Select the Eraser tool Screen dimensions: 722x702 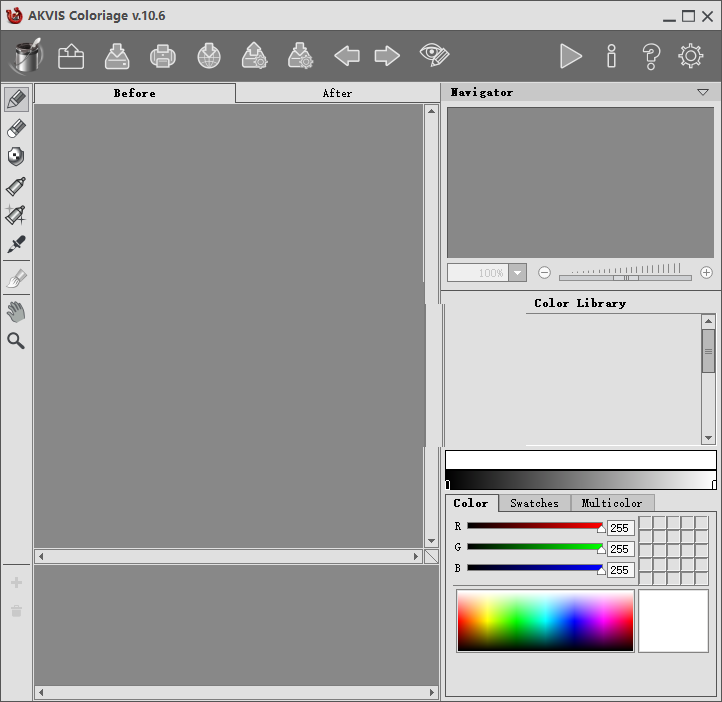[16, 129]
